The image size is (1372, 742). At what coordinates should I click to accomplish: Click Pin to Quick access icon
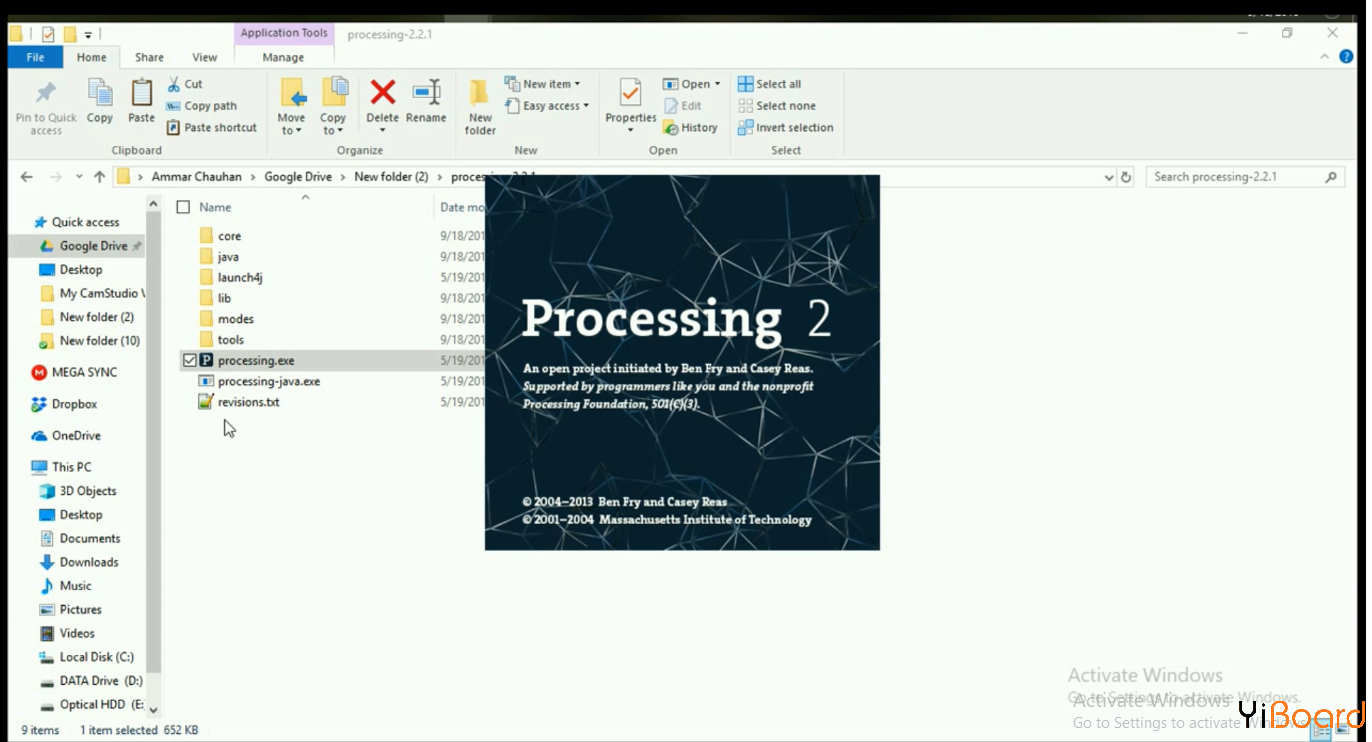pos(46,95)
